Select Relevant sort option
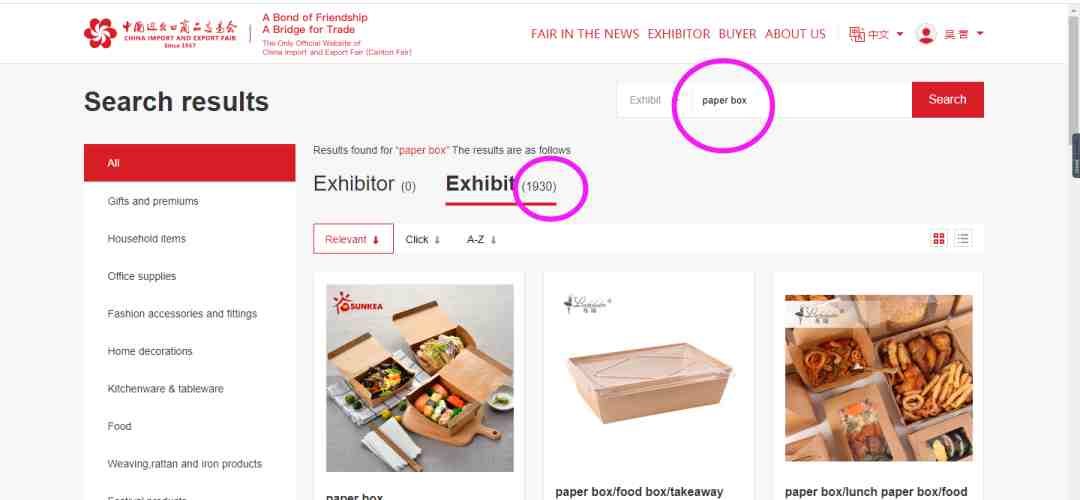The height and width of the screenshot is (500, 1080). 353,239
